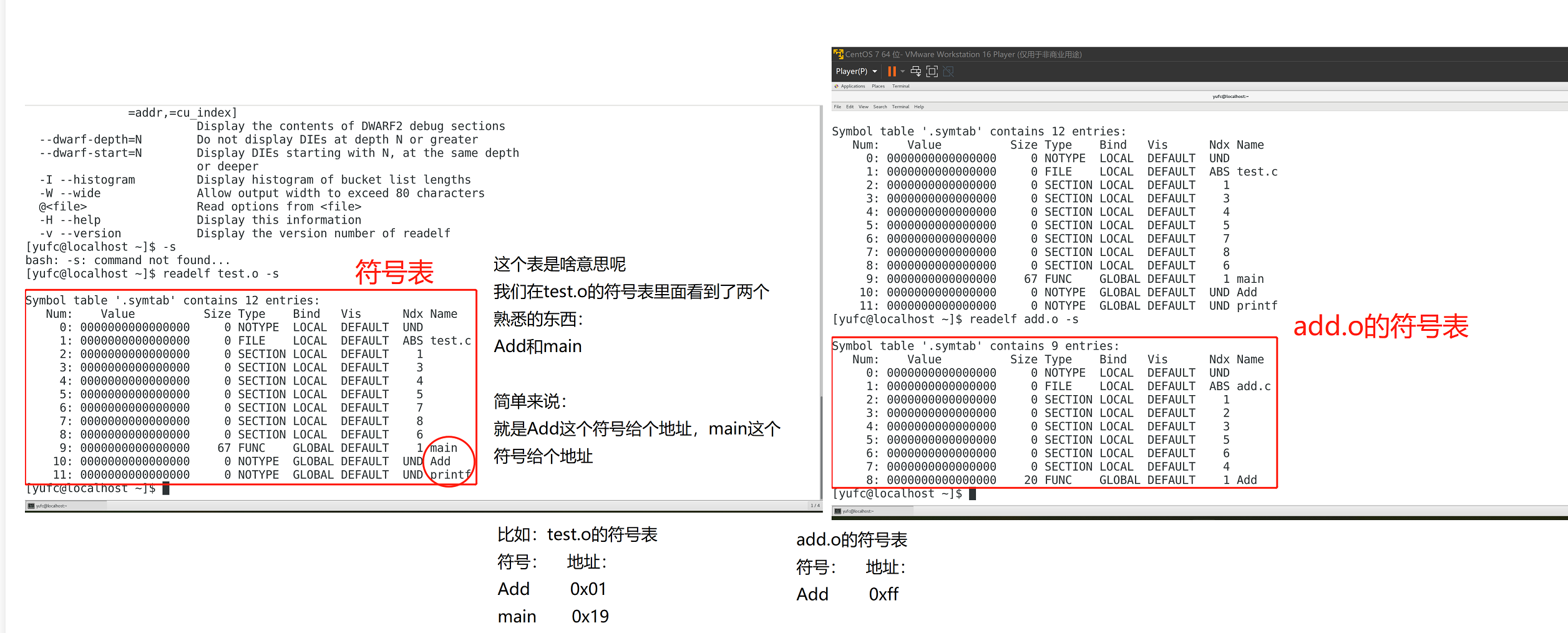Click the Applications menu foot icon
This screenshot has width=1568, height=633.
pos(837,86)
